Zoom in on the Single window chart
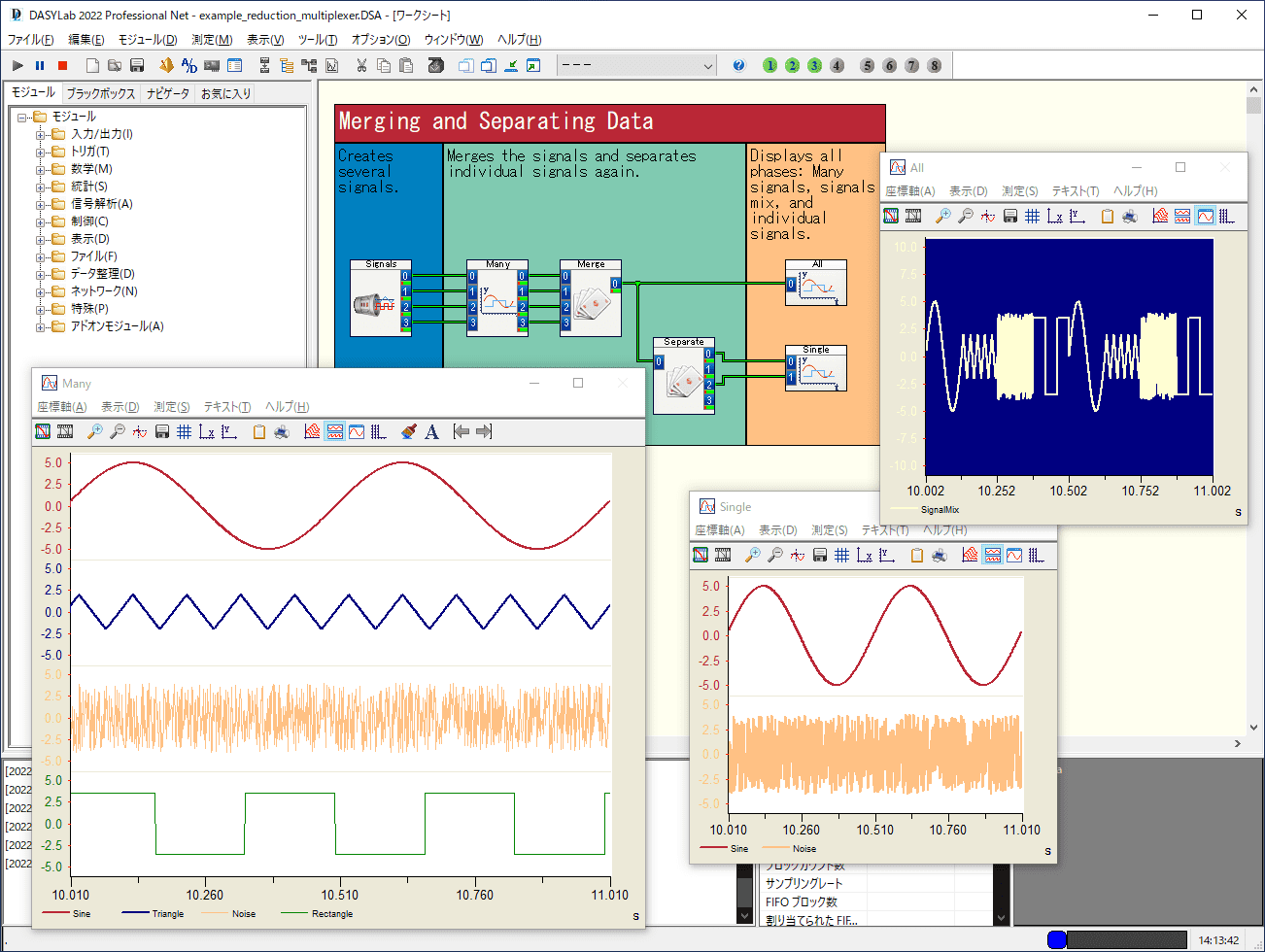Screen dimensions: 1265x952 pos(753,555)
